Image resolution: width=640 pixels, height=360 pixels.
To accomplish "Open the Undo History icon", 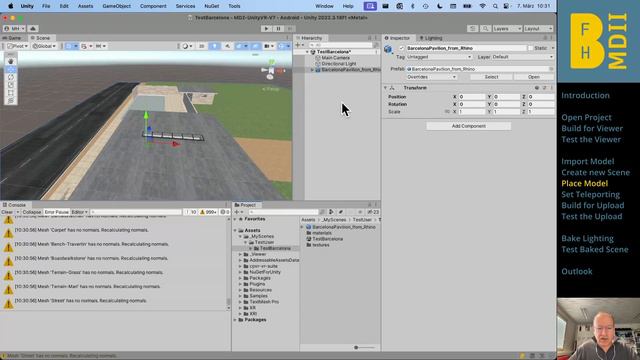I will [x=473, y=29].
